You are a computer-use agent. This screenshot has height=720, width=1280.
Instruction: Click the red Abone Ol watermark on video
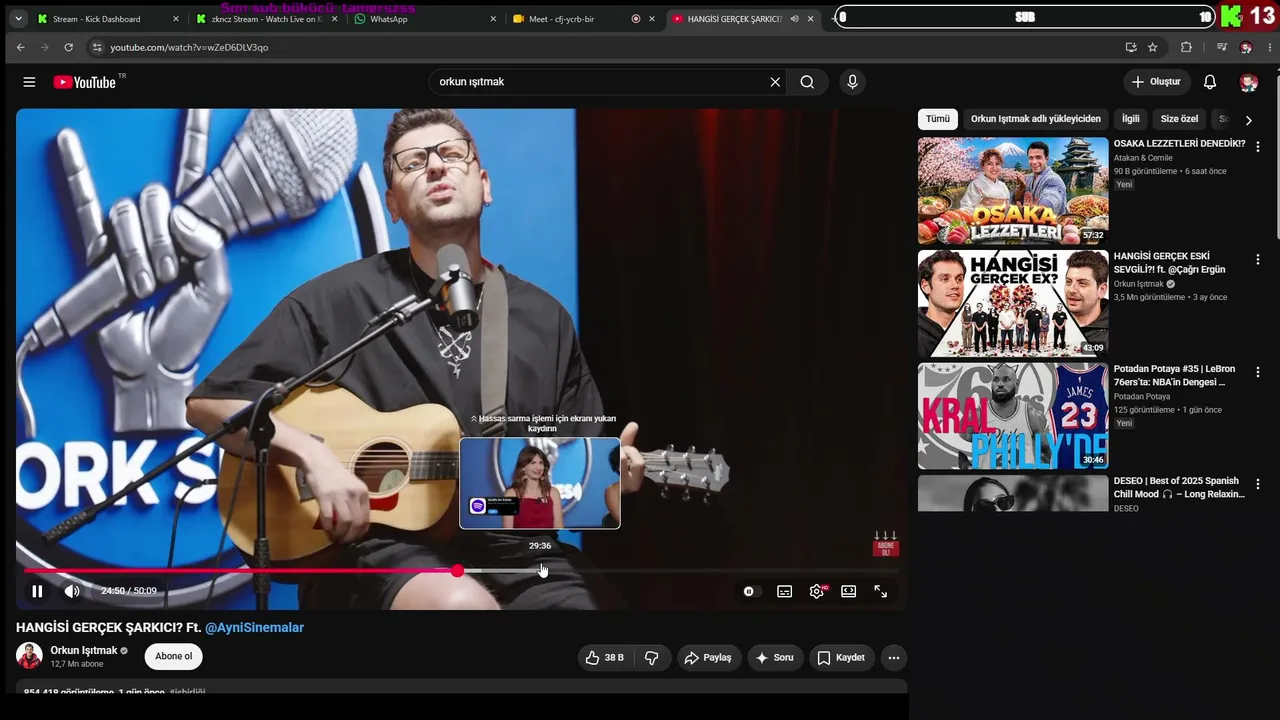coord(885,545)
